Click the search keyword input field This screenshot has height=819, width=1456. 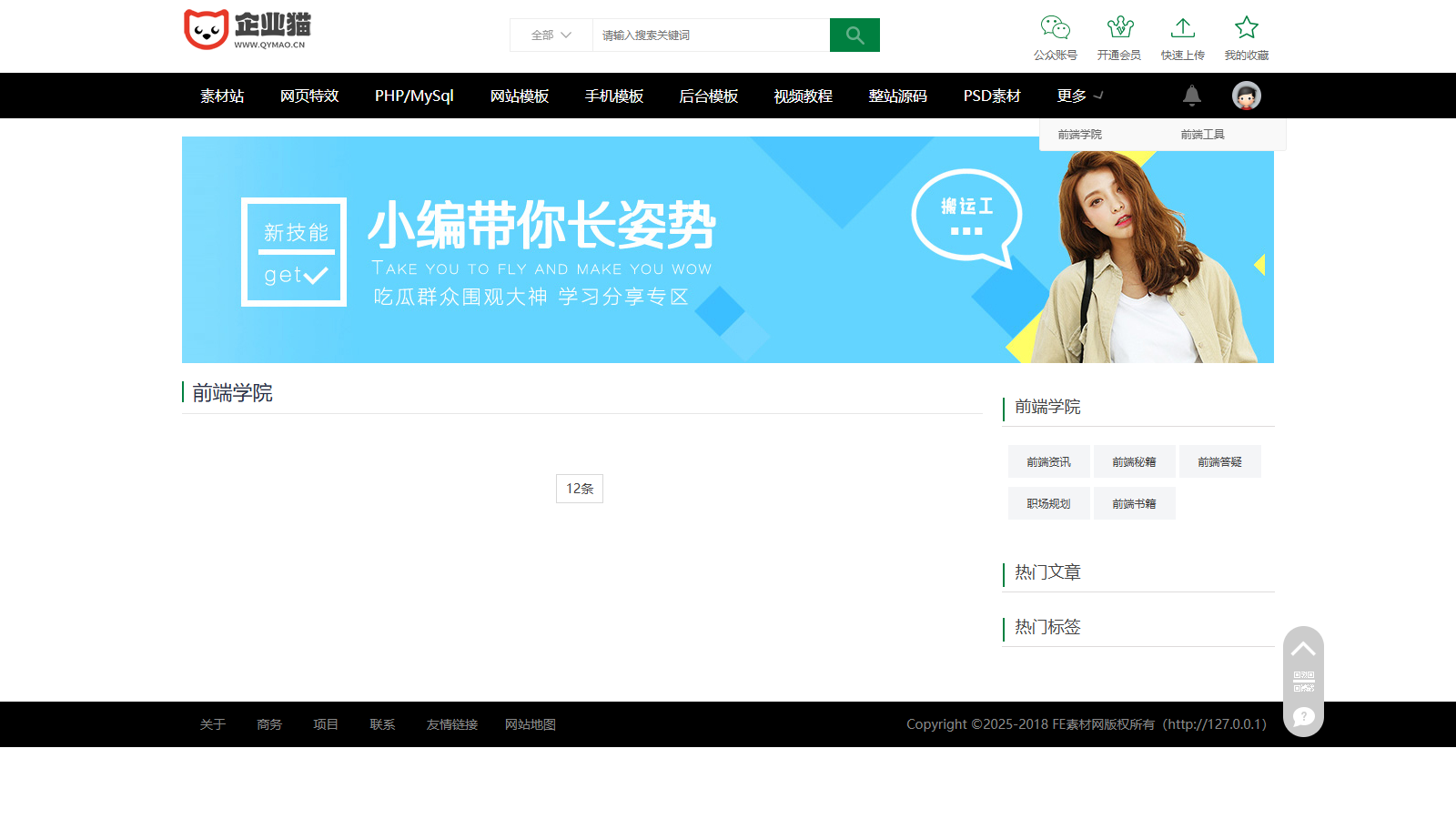click(710, 35)
